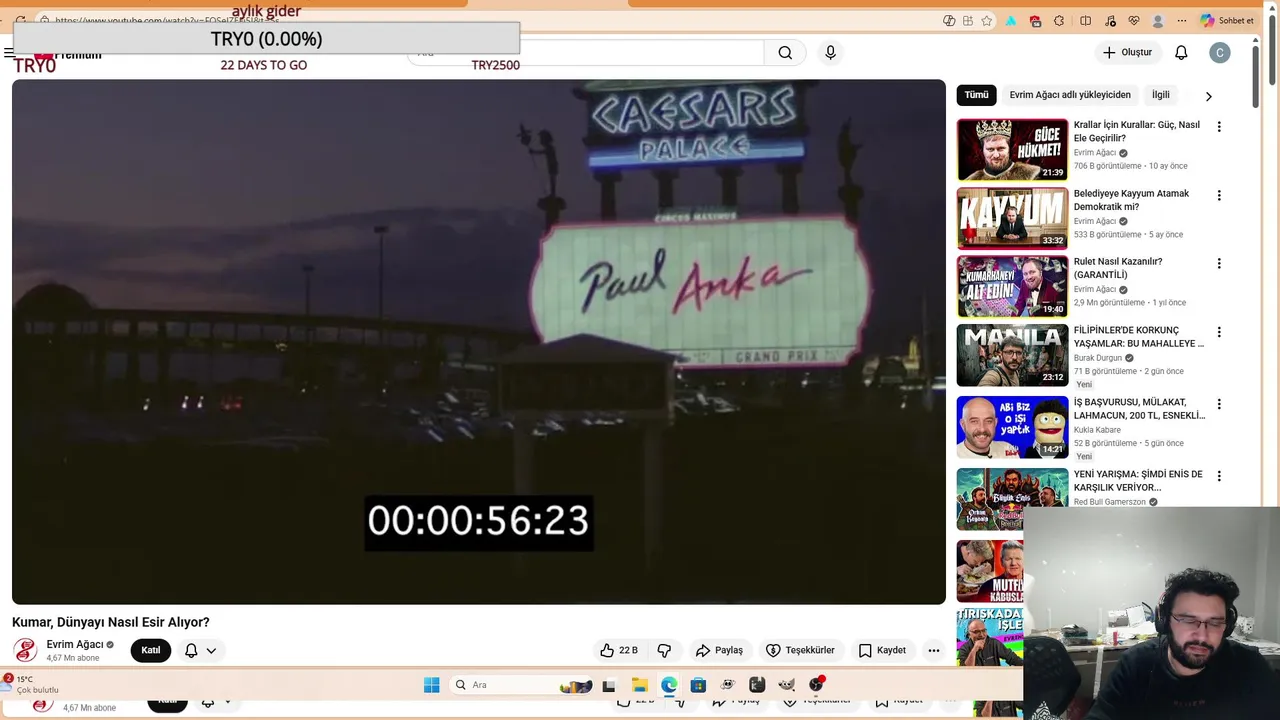
Task: Start voice search with microphone icon
Action: [x=830, y=53]
